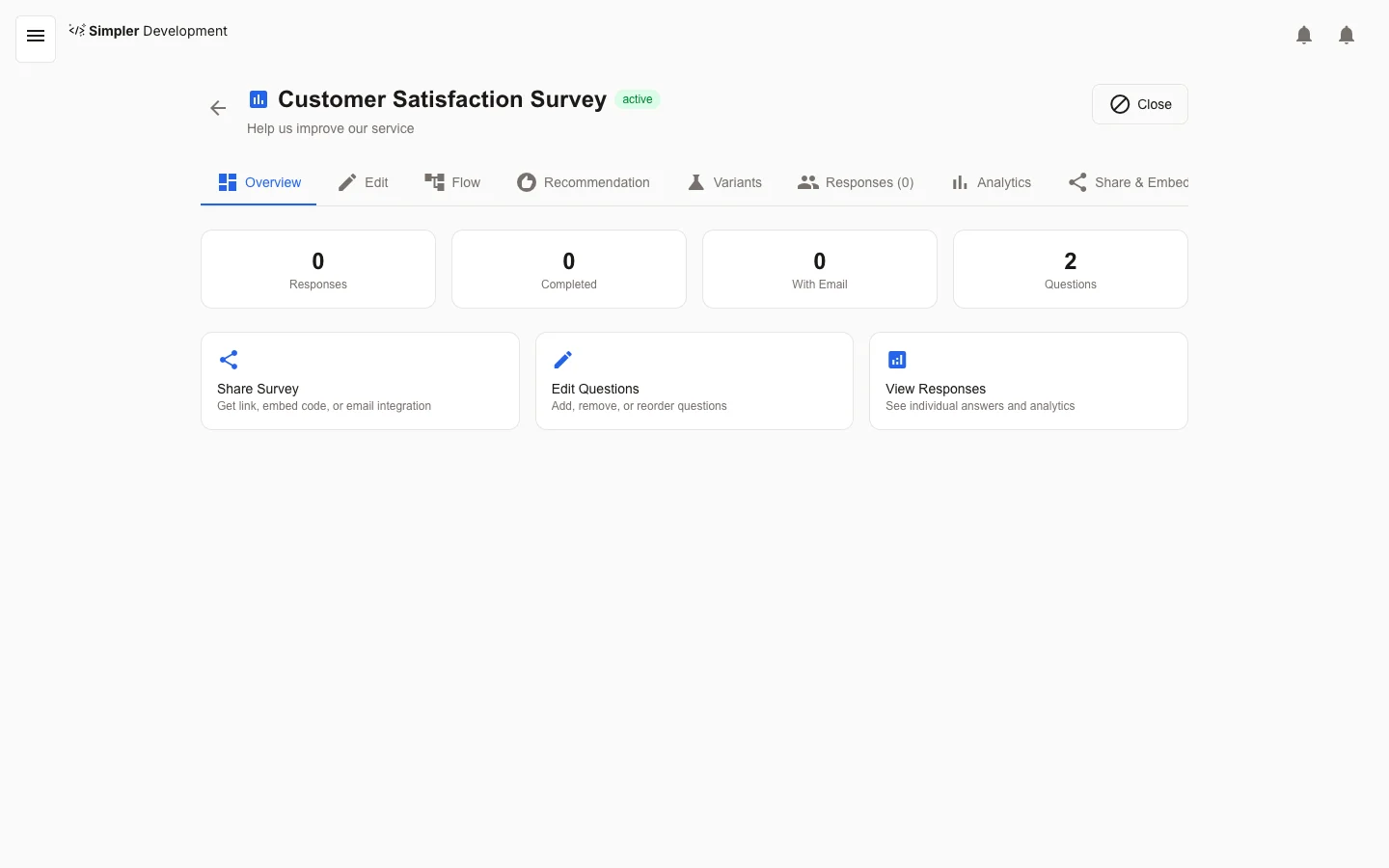The image size is (1389, 868).
Task: Click the 2 Questions stat card
Action: (1071, 269)
